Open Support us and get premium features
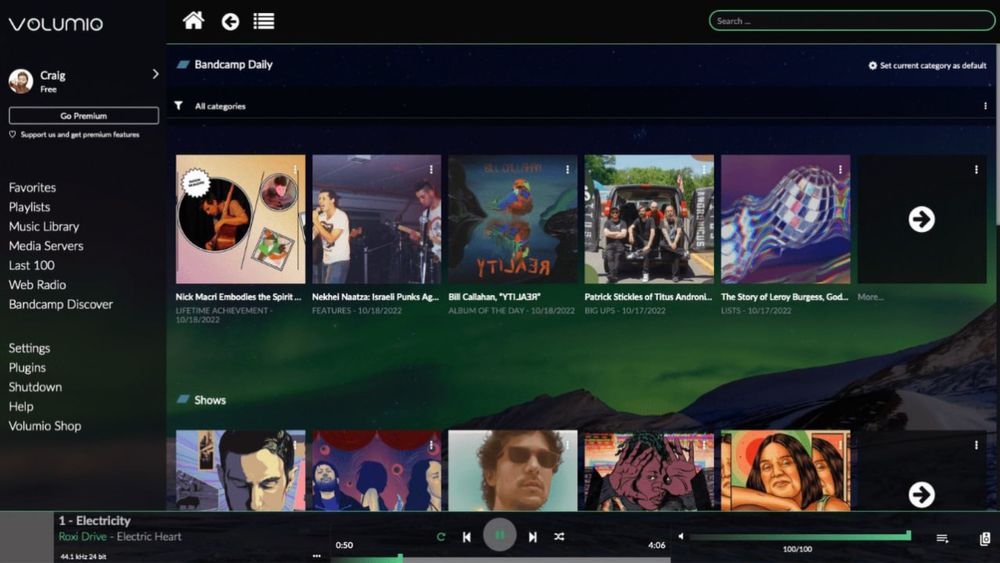The height and width of the screenshot is (563, 1000). click(75, 135)
